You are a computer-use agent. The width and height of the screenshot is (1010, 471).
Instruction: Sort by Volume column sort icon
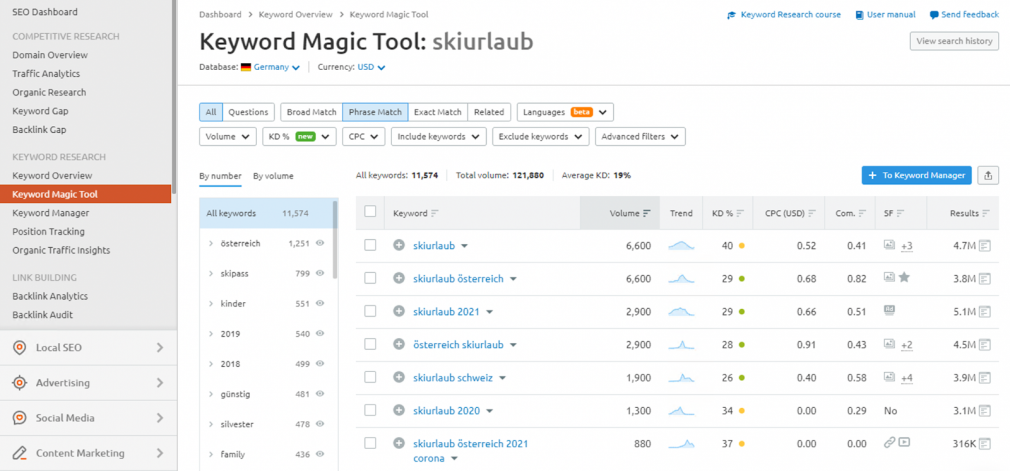[x=647, y=213]
